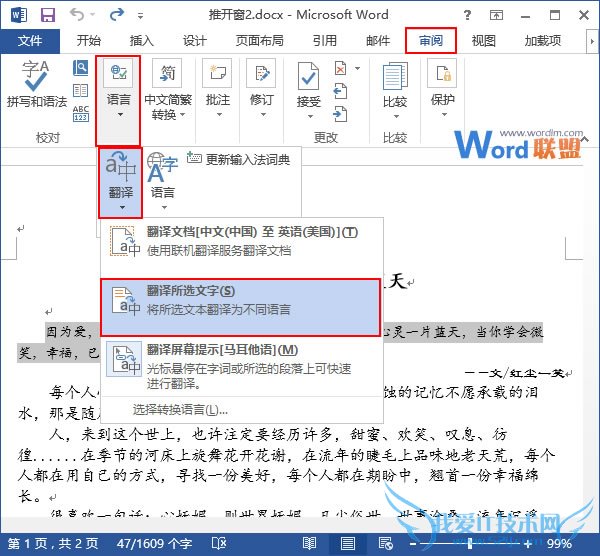Image resolution: width=600 pixels, height=556 pixels.
Task: Go to previous change icon
Action: tap(340, 91)
